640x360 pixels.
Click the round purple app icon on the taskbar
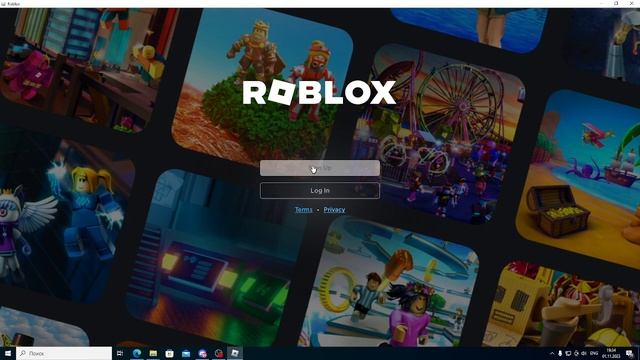[x=202, y=353]
